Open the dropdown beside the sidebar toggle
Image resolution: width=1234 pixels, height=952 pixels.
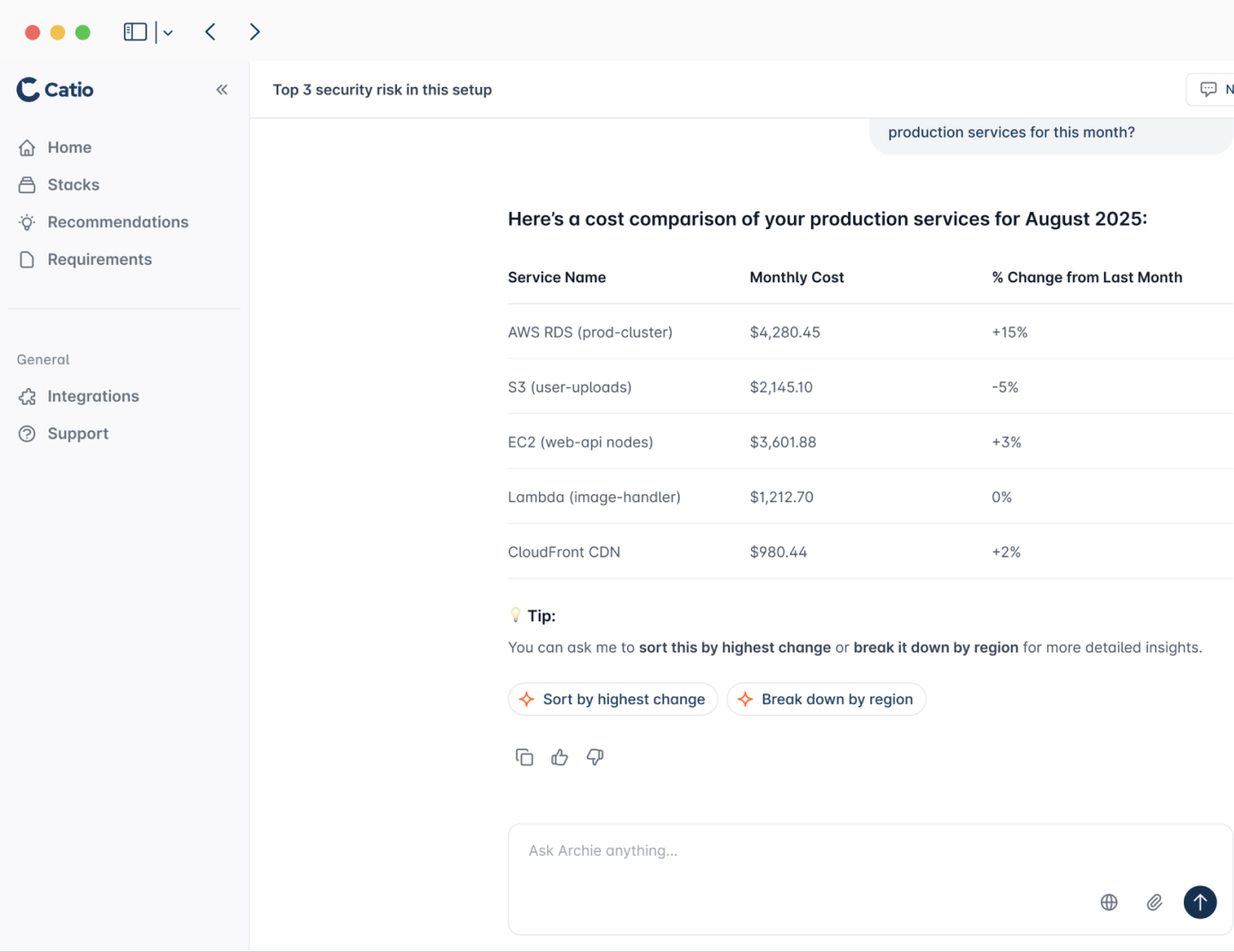click(x=167, y=31)
